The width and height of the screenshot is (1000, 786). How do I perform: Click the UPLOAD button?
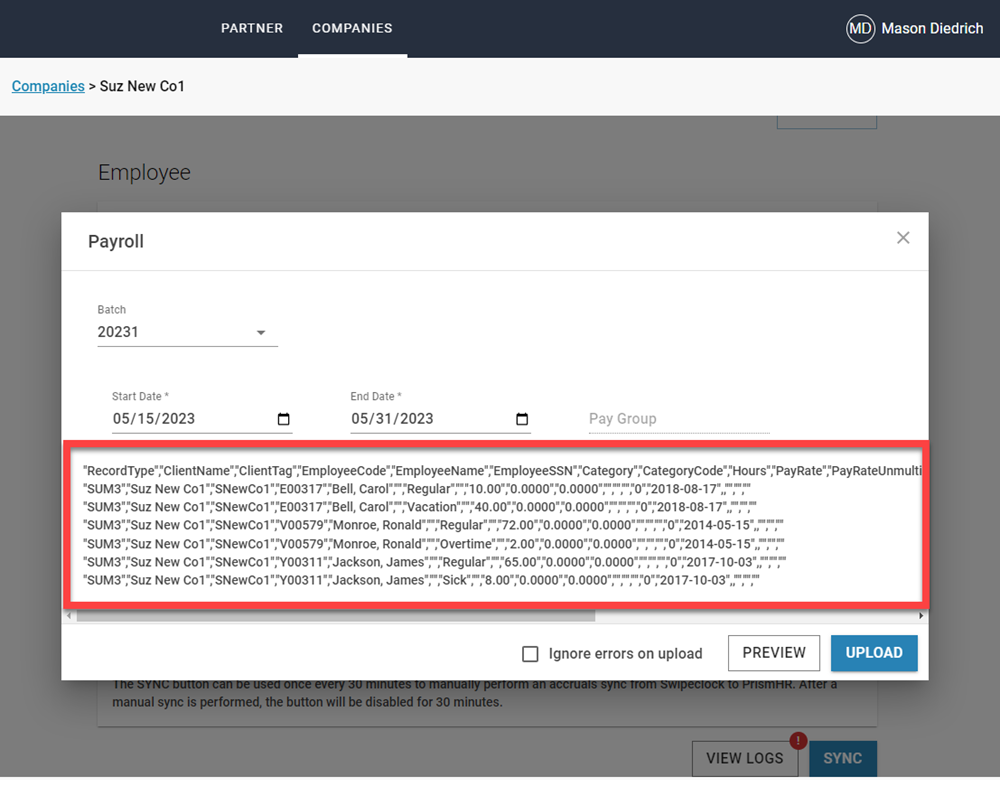point(873,653)
